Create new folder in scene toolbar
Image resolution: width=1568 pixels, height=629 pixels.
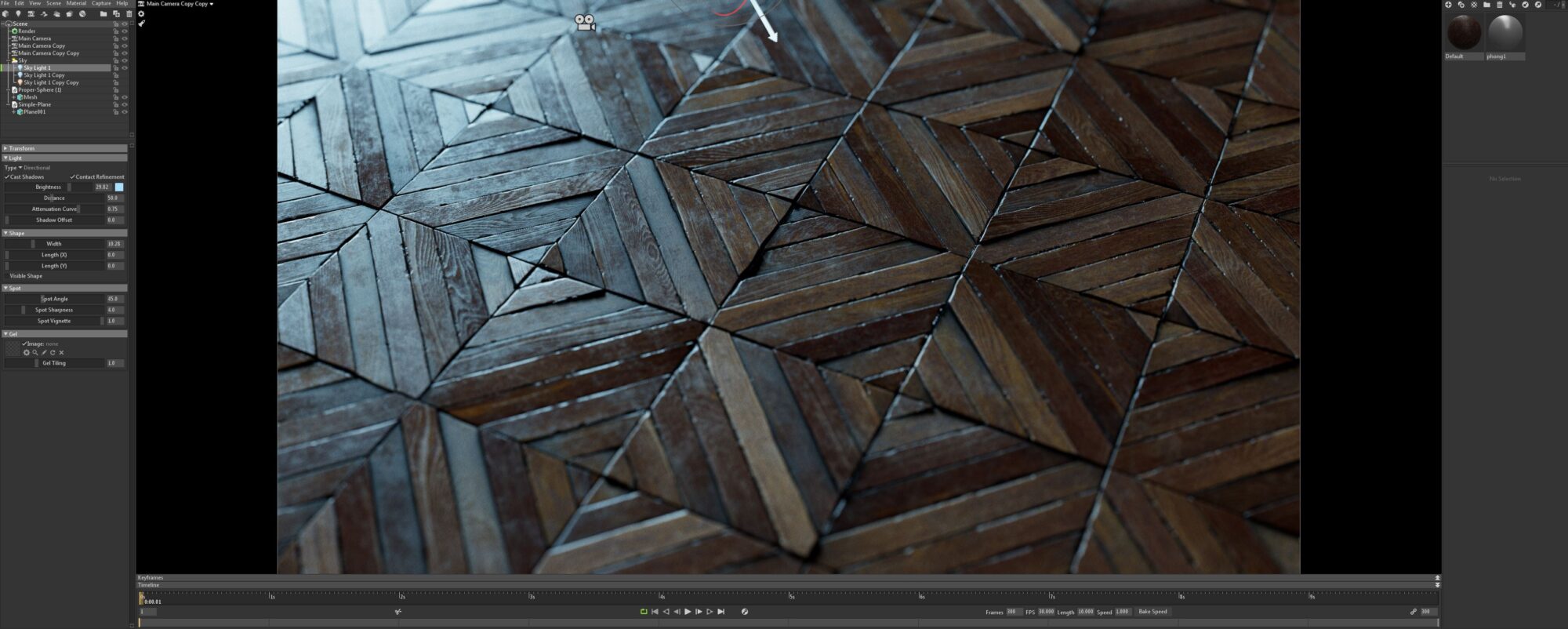click(103, 13)
